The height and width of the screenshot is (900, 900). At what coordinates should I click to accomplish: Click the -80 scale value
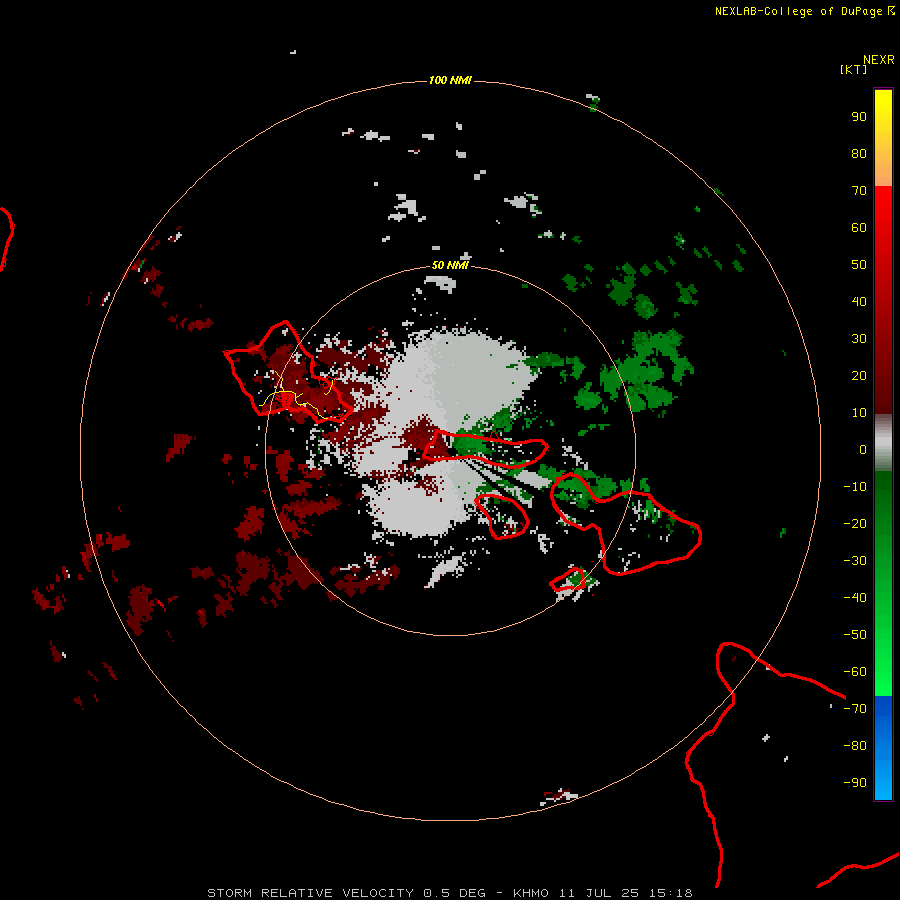[855, 746]
